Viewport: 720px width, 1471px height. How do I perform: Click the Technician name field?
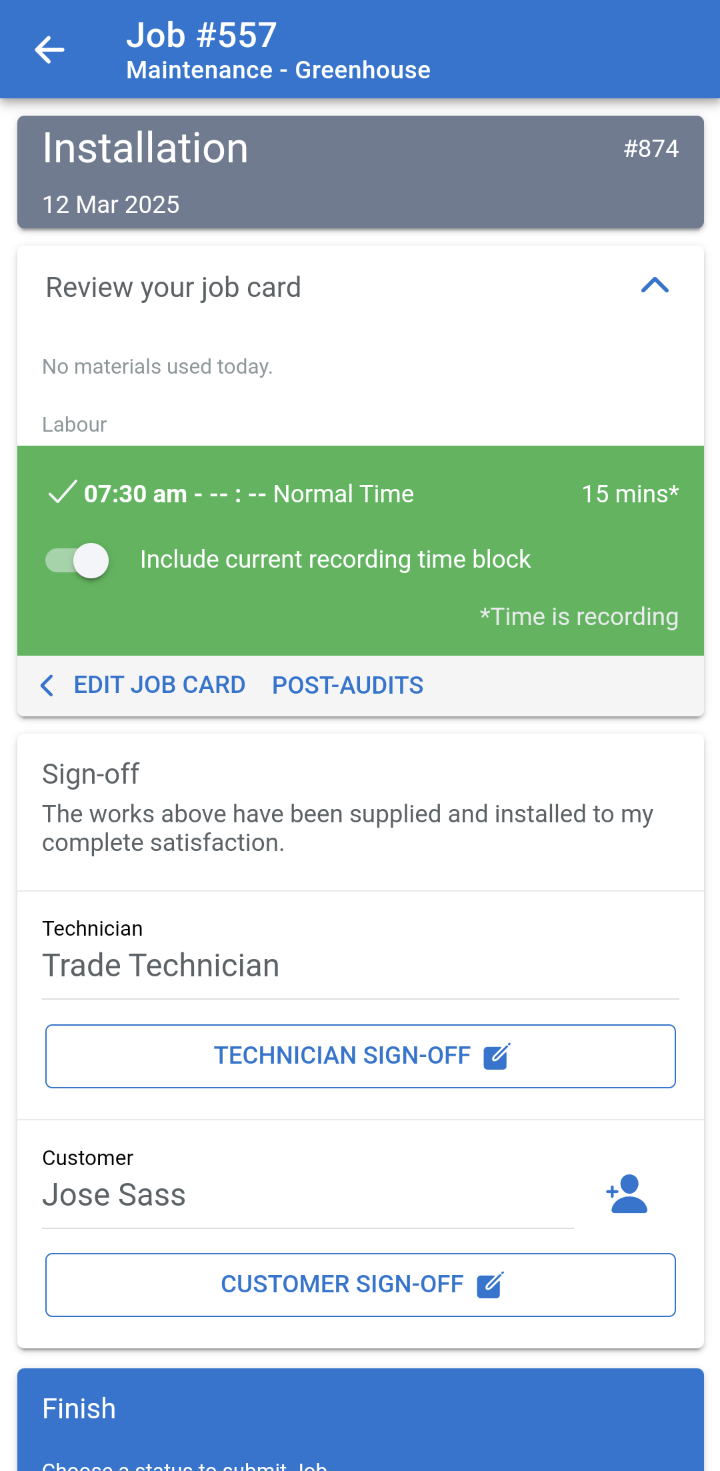360,966
